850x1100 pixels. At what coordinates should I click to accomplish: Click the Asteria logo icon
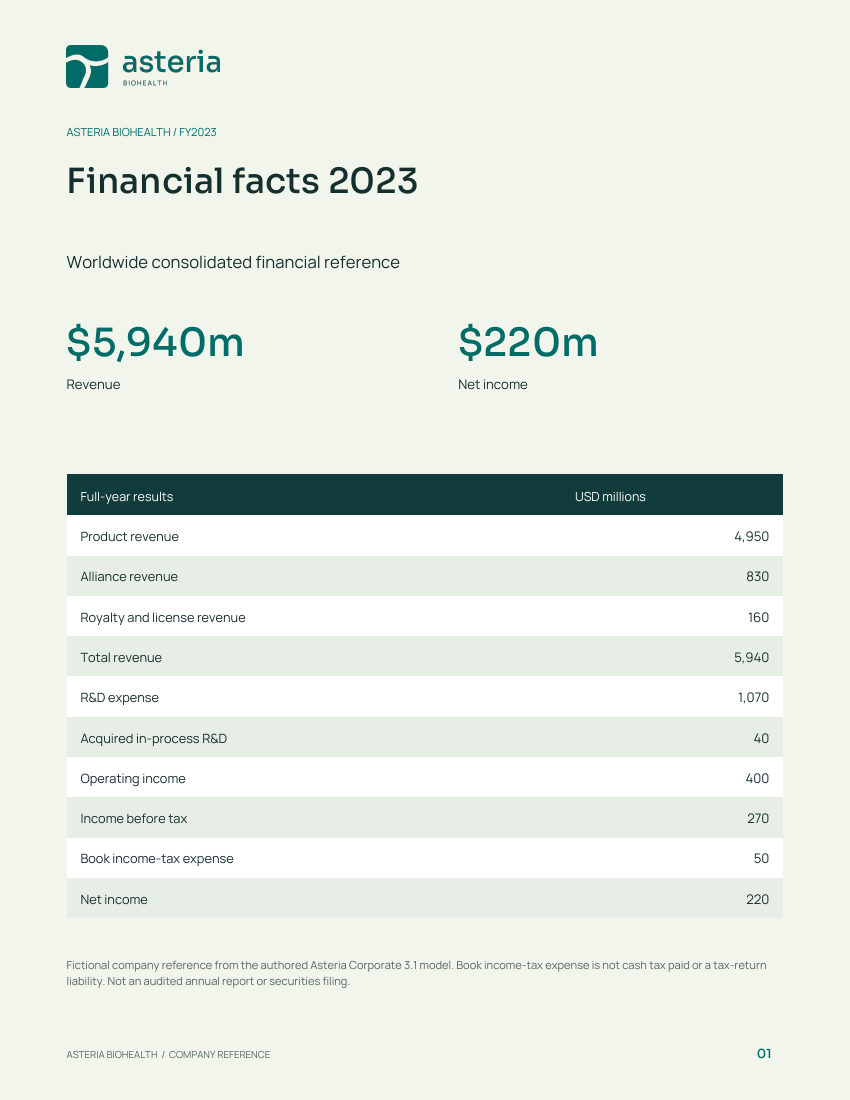87,67
